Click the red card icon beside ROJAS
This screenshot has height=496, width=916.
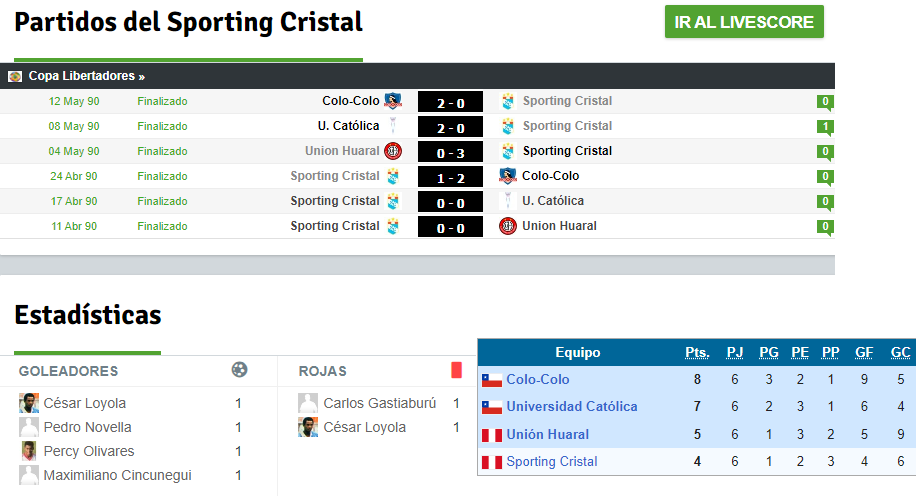coord(457,370)
